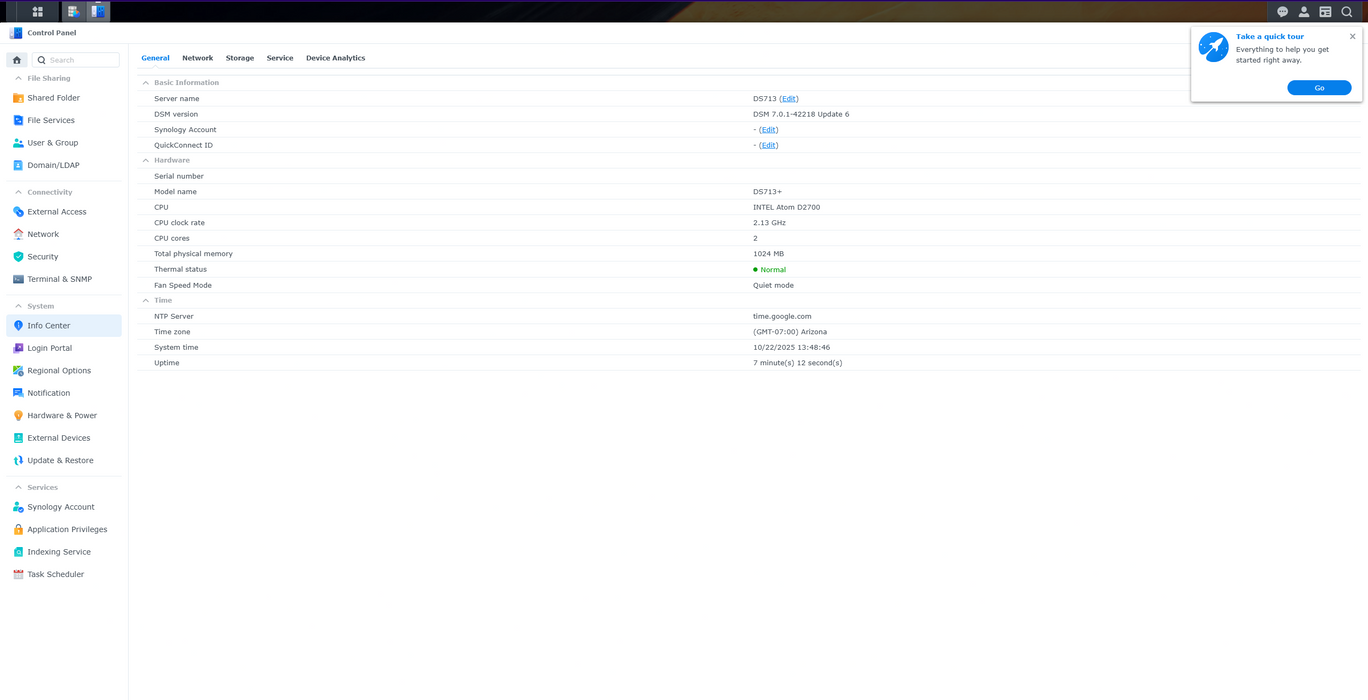This screenshot has width=1368, height=700.
Task: Open the notifications chat bubble icon
Action: click(x=1282, y=11)
